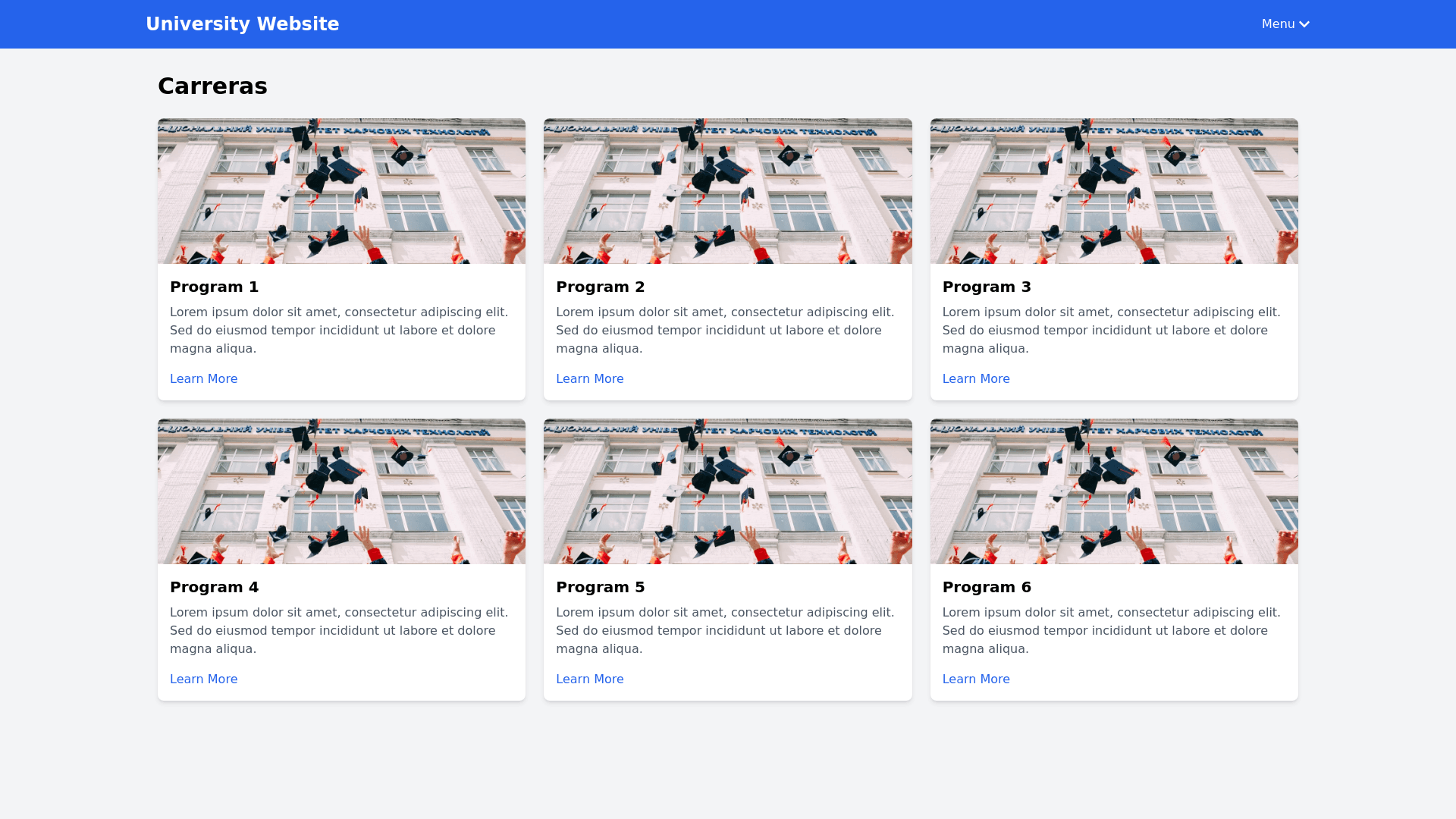This screenshot has width=1456, height=819.
Task: Click the Program 1 graduation image
Action: tap(341, 191)
